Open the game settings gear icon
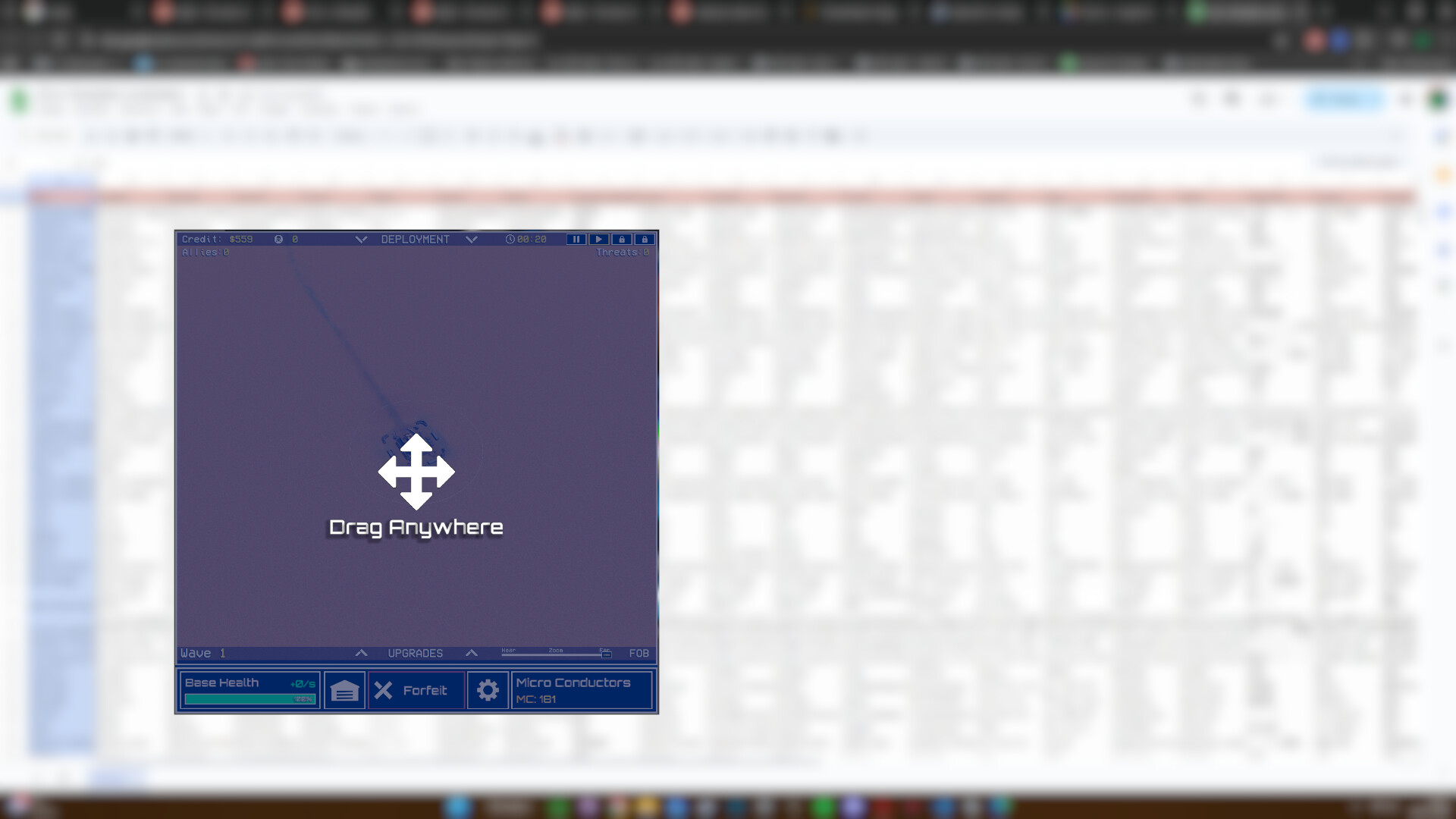Screen dimensions: 1456x819 point(488,690)
